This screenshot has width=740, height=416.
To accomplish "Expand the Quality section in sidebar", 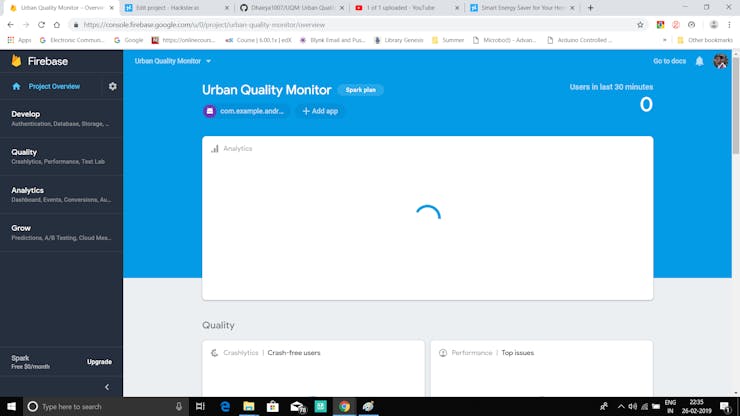I will point(61,156).
